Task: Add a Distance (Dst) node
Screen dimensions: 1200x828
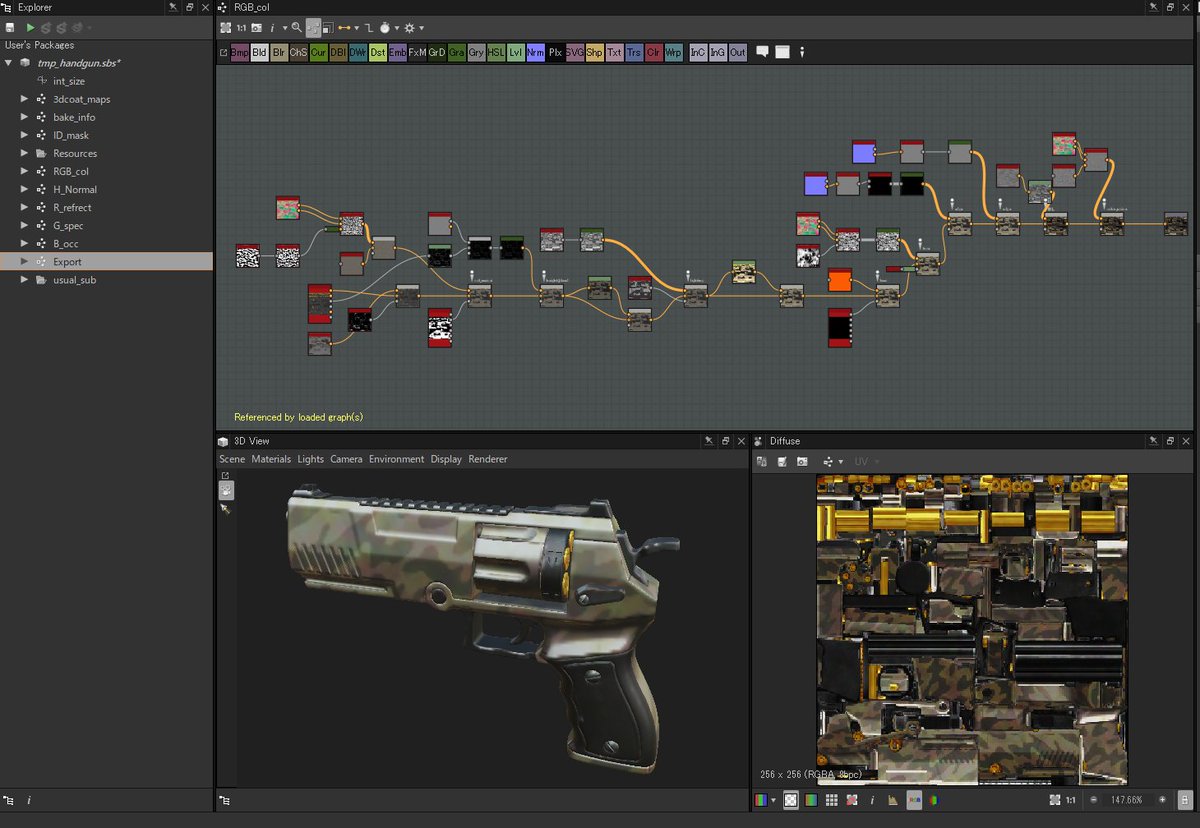Action: (x=378, y=52)
